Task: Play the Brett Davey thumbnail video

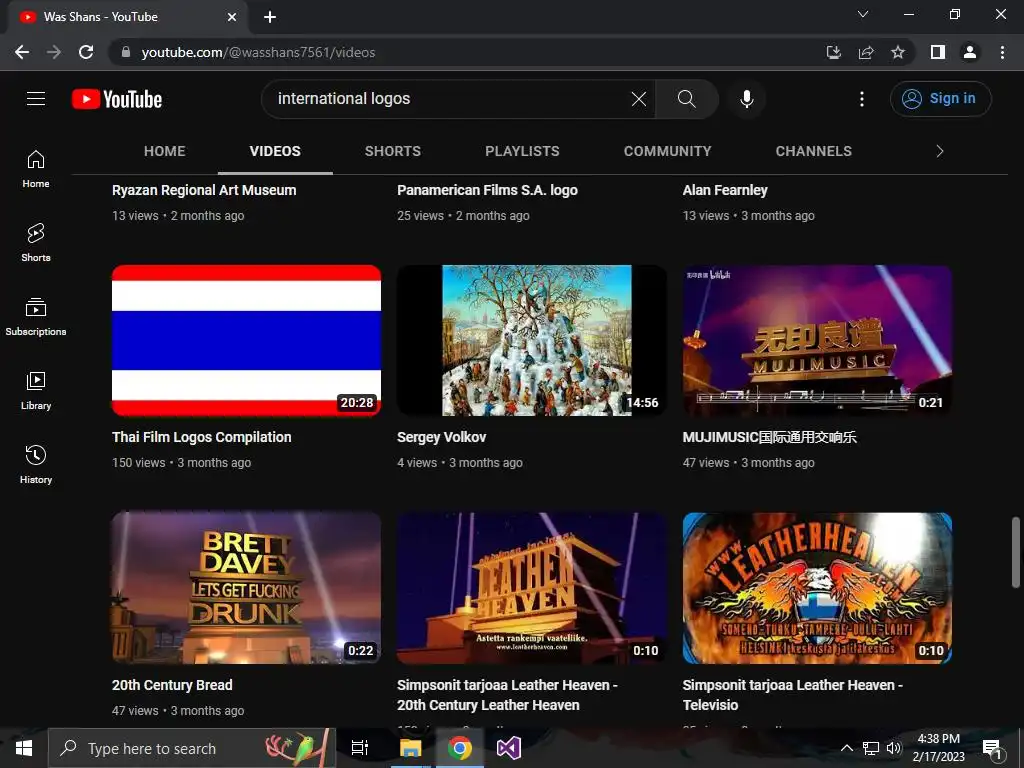Action: [246, 588]
